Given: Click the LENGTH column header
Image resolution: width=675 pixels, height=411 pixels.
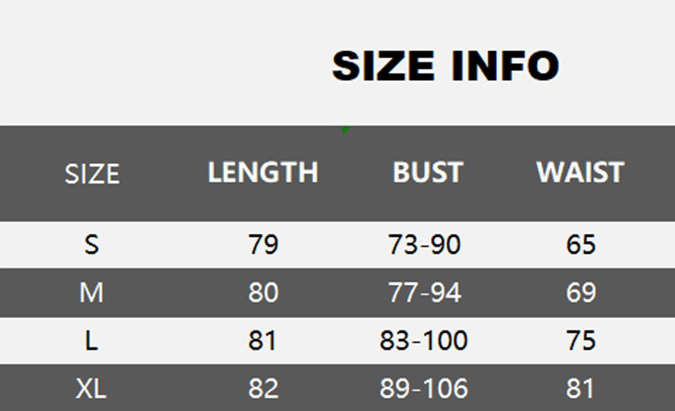Looking at the screenshot, I should (263, 172).
